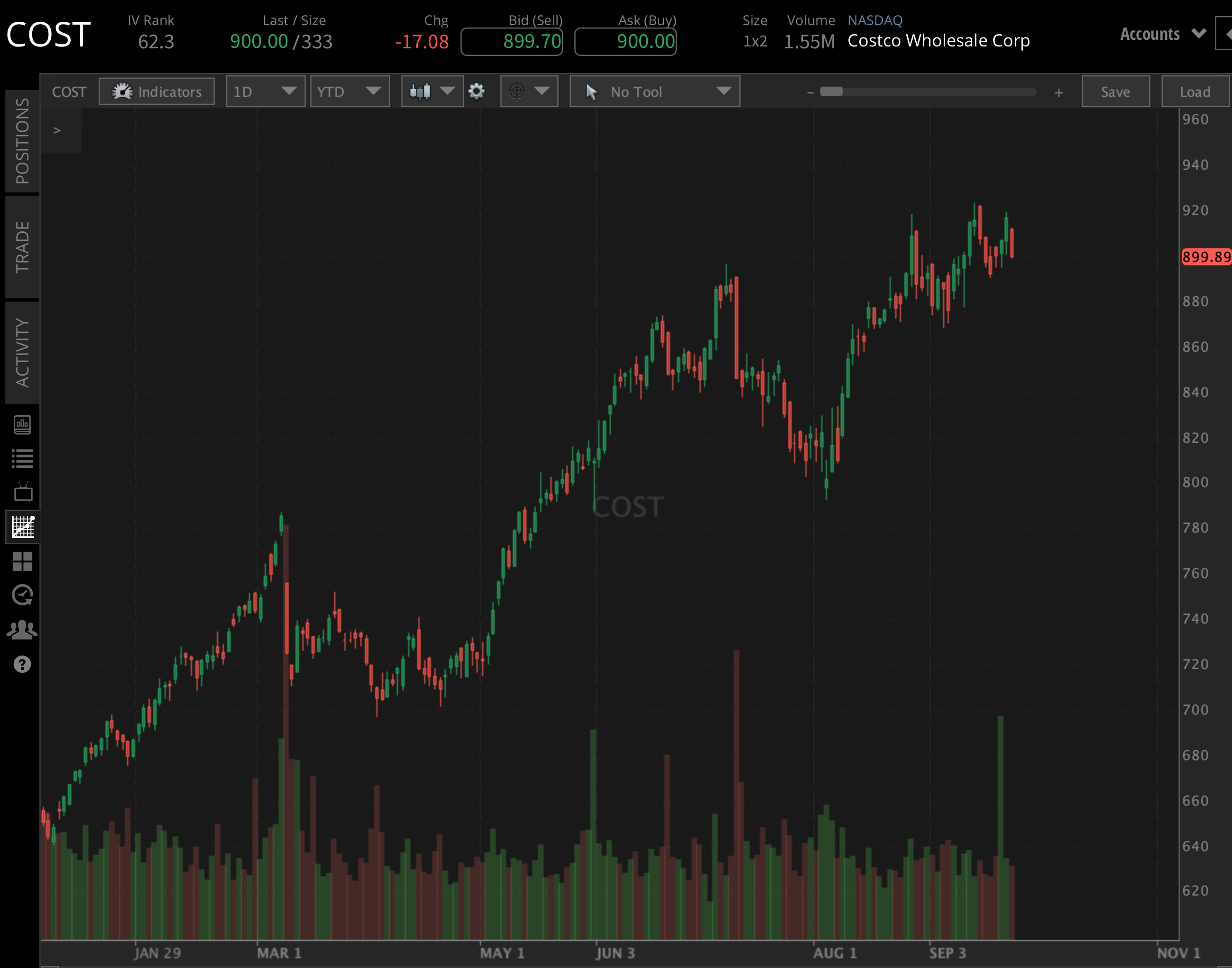The width and height of the screenshot is (1232, 968).
Task: Open the watchlist list icon
Action: tap(22, 459)
